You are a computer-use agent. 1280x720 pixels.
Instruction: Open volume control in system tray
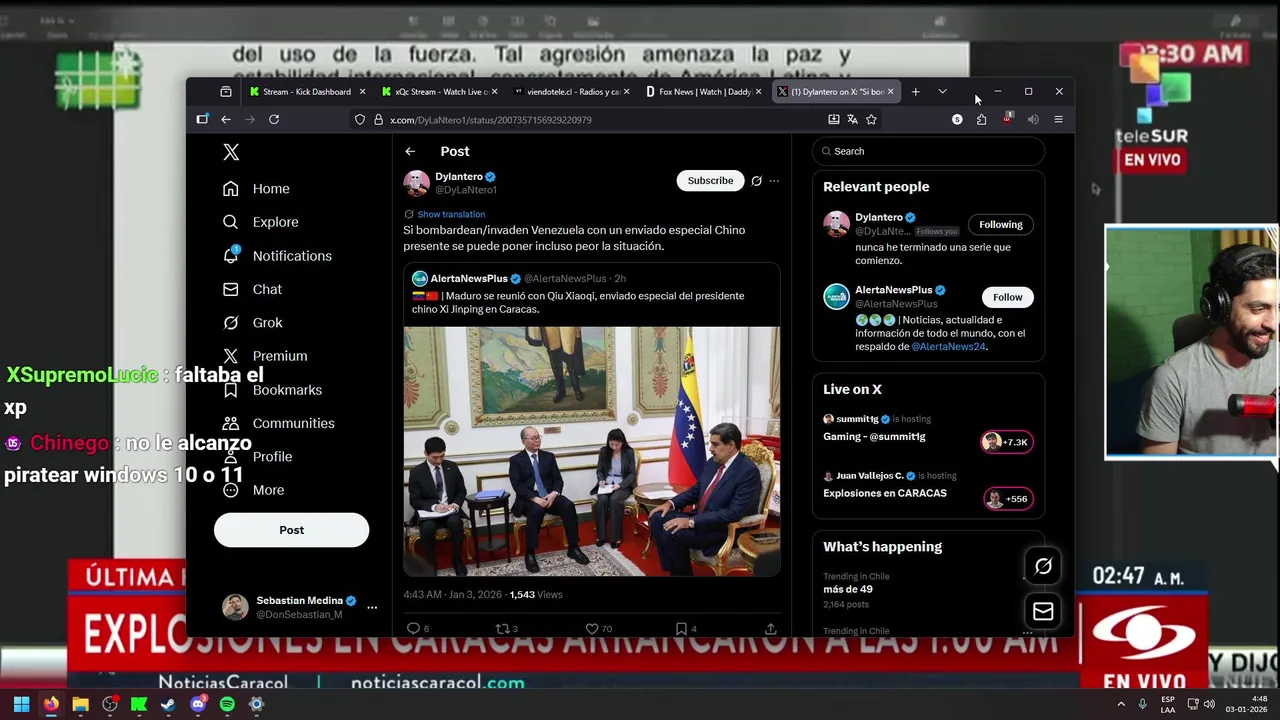point(1209,704)
